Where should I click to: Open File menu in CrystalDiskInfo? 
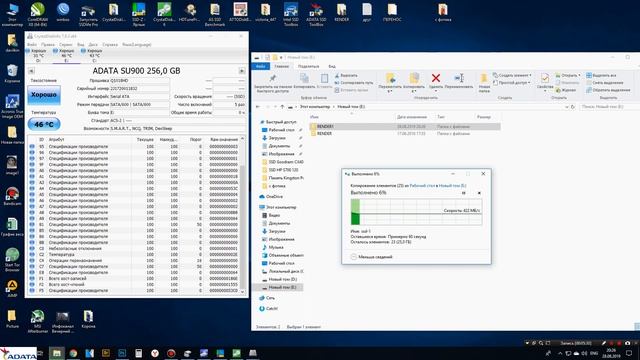click(x=32, y=44)
